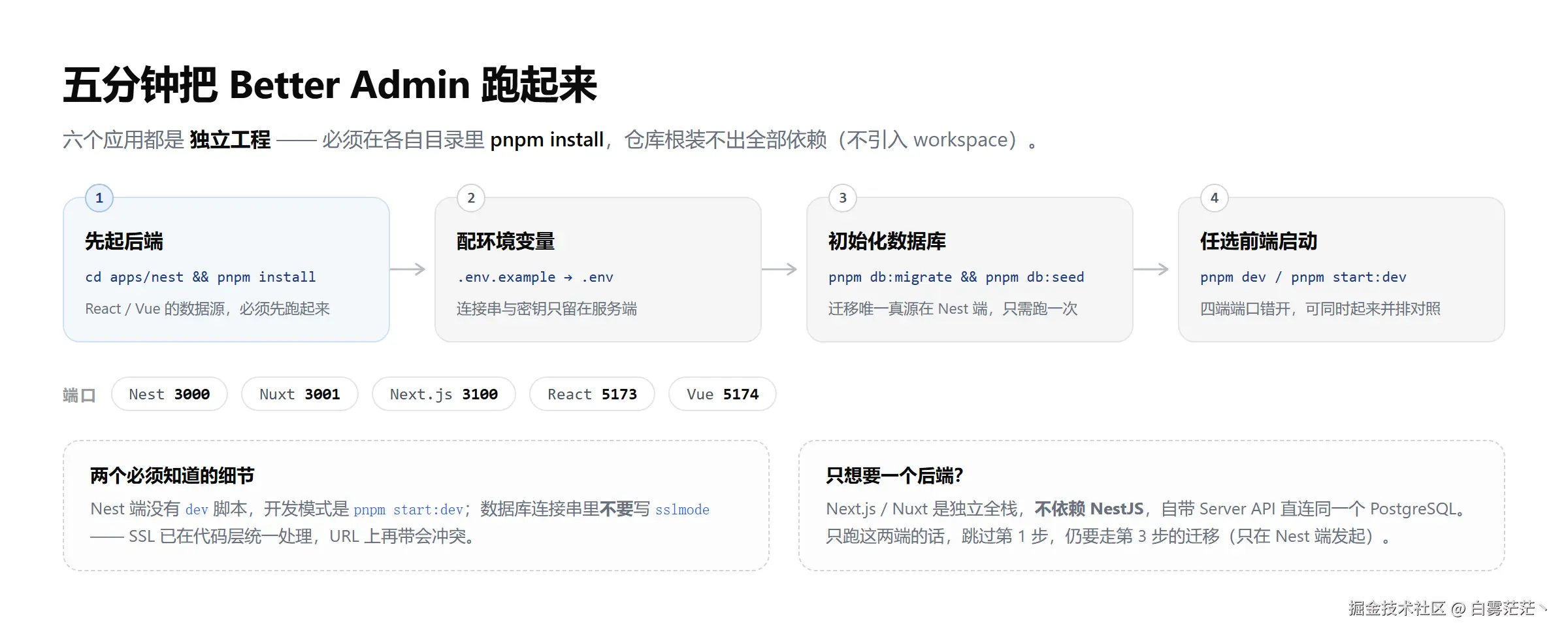Click the text React / Vue 的数据源，必须先跑起来

tap(208, 309)
